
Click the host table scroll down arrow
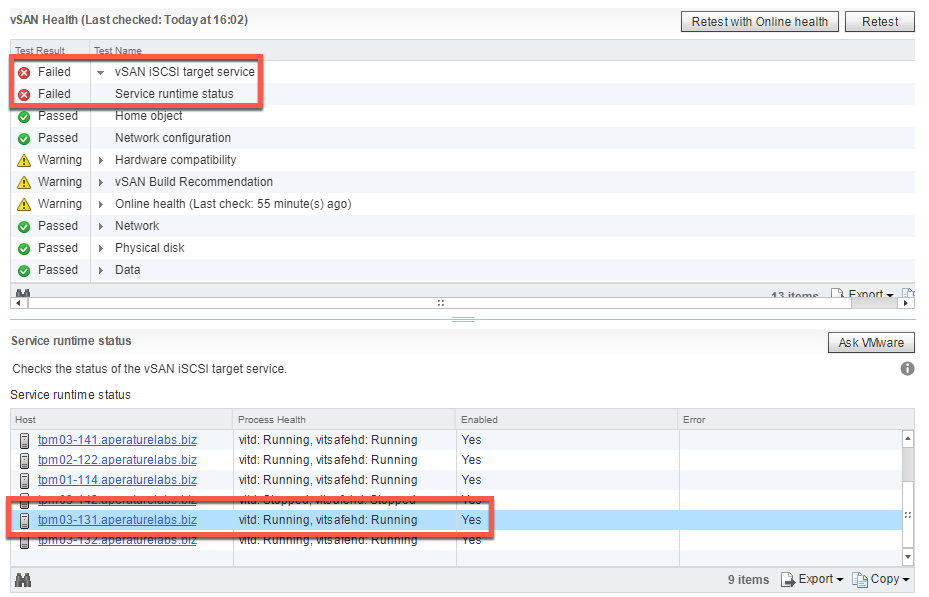coord(907,556)
